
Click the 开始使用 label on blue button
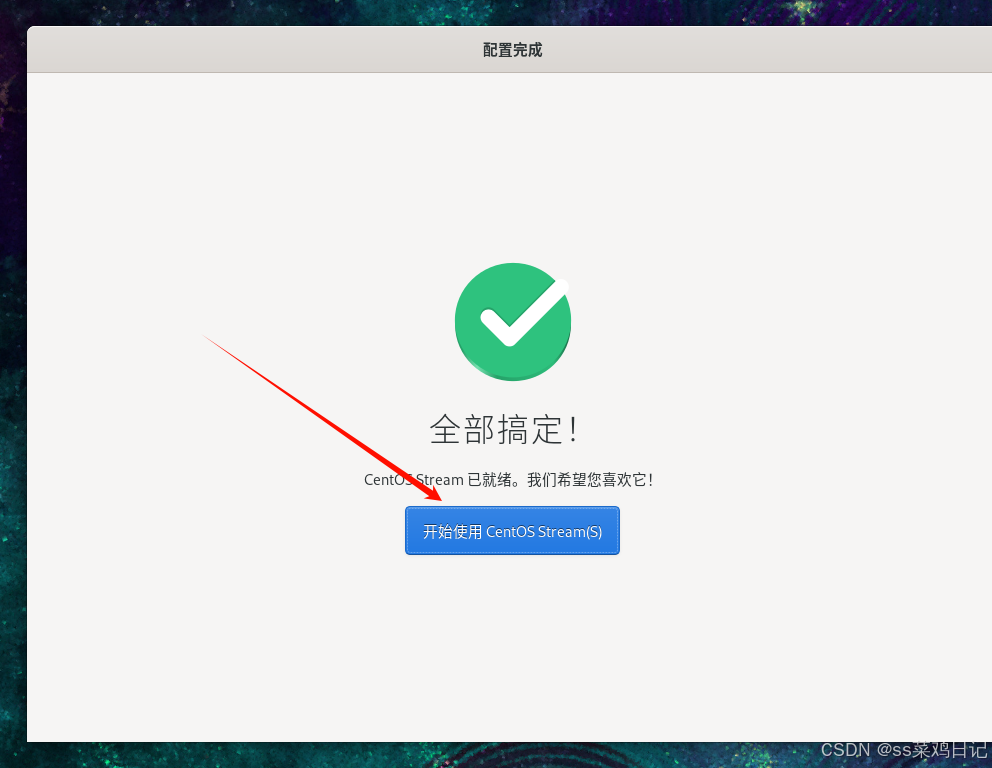452,531
